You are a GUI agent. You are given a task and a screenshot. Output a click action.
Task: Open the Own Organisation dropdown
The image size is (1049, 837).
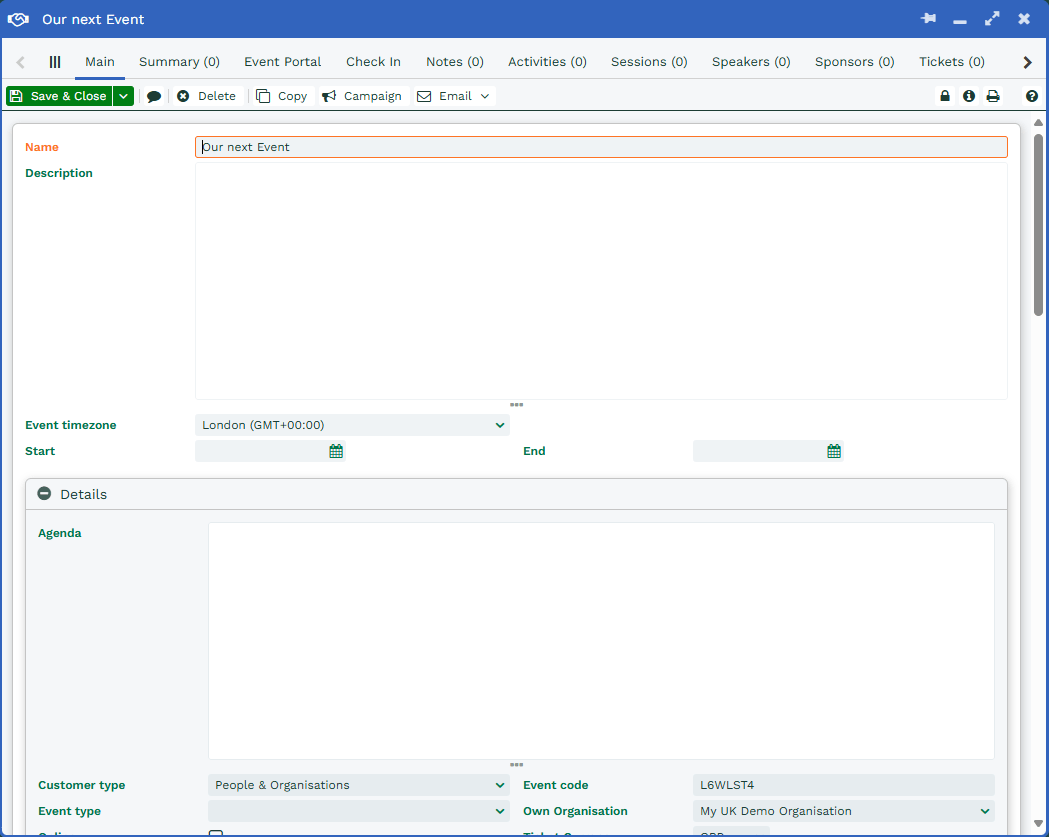point(844,812)
